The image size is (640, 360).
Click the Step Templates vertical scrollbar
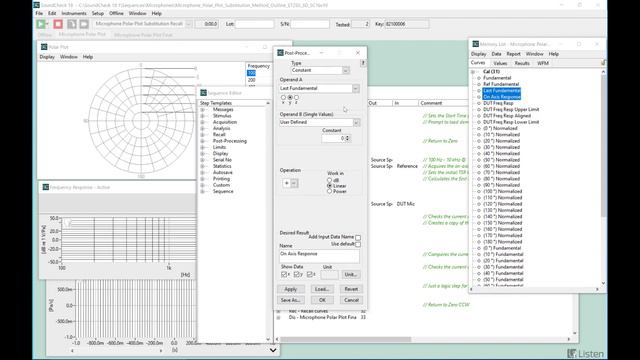[x=268, y=221]
